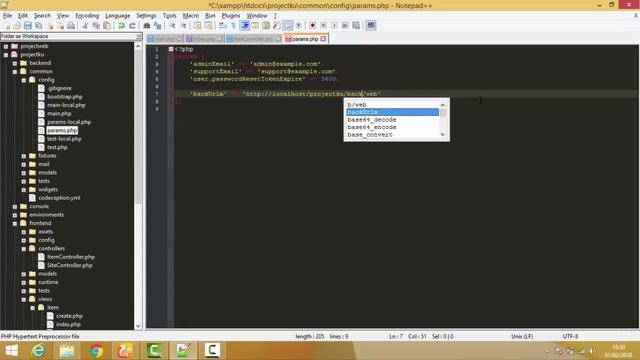Toggle file monitoring eye icon
The height and width of the screenshot is (360, 640).
click(299, 25)
